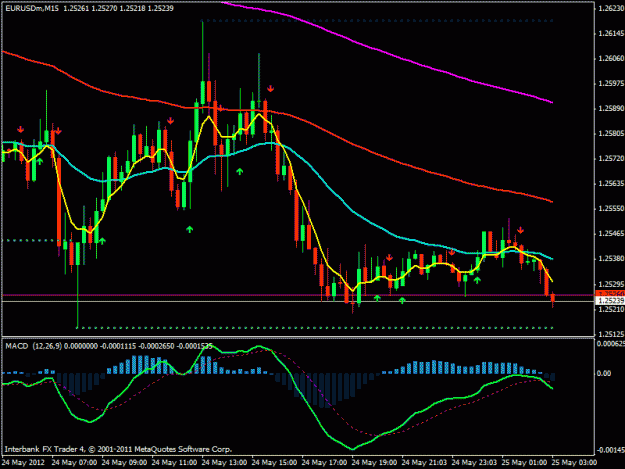Click the EURUSDm,M15 chart title text
This screenshot has height=469, width=625.
coord(32,8)
